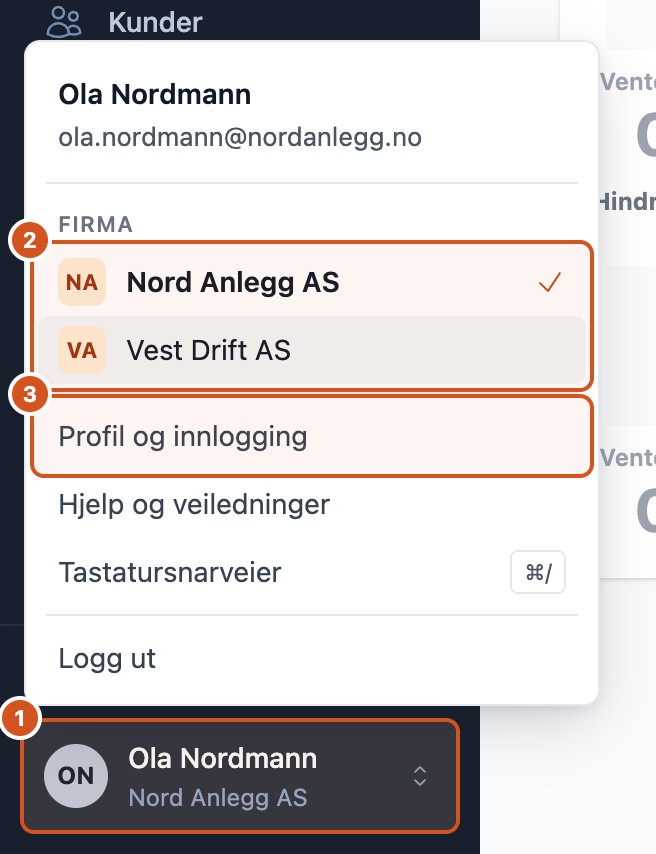Open Hjelp og veiledninger
The image size is (656, 854).
pos(312,504)
